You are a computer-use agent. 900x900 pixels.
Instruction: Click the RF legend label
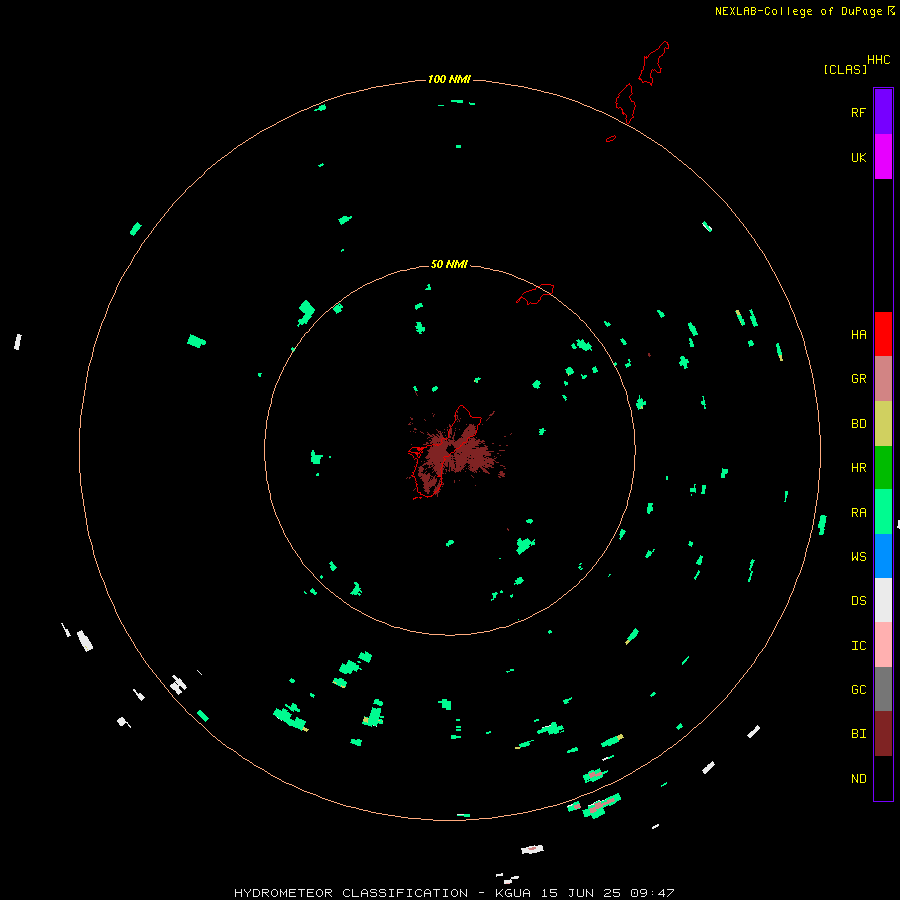pos(858,112)
